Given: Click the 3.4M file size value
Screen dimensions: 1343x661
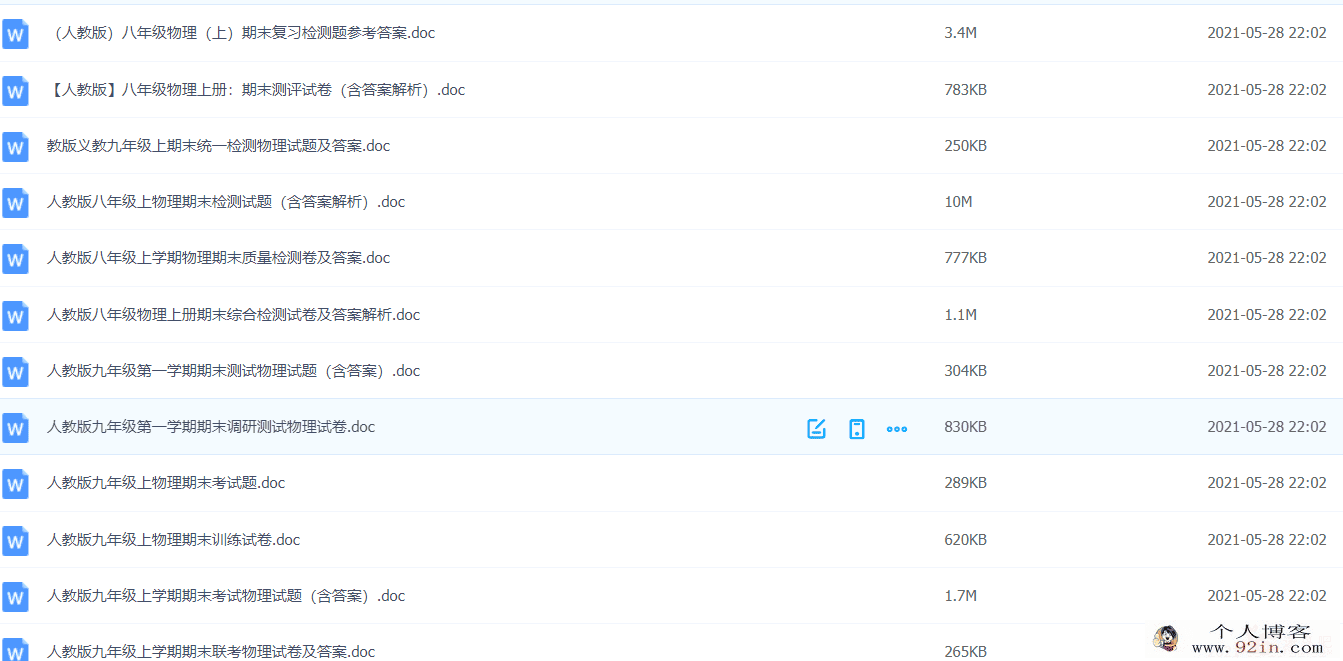Looking at the screenshot, I should click(960, 33).
